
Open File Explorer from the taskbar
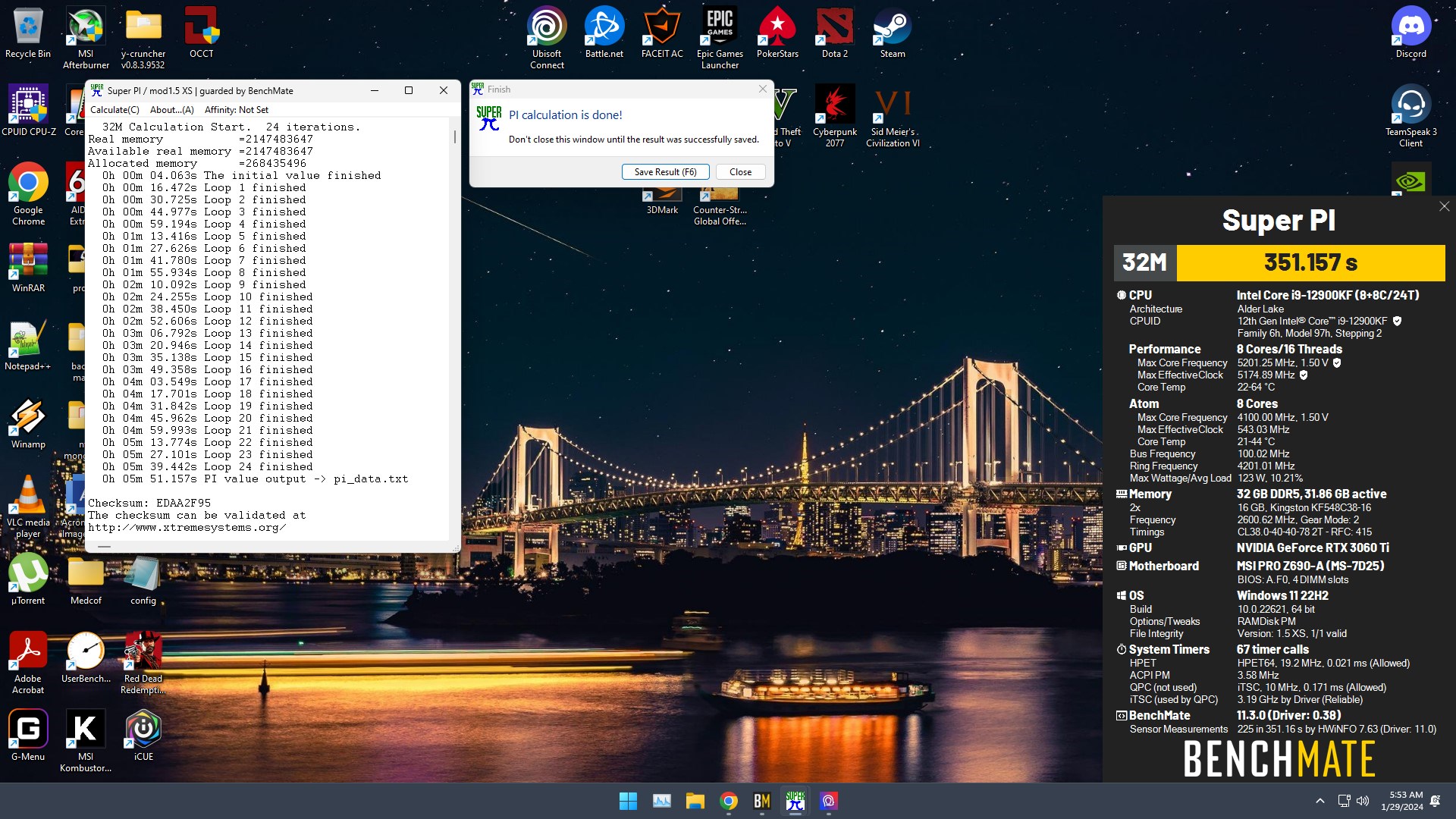pos(695,801)
